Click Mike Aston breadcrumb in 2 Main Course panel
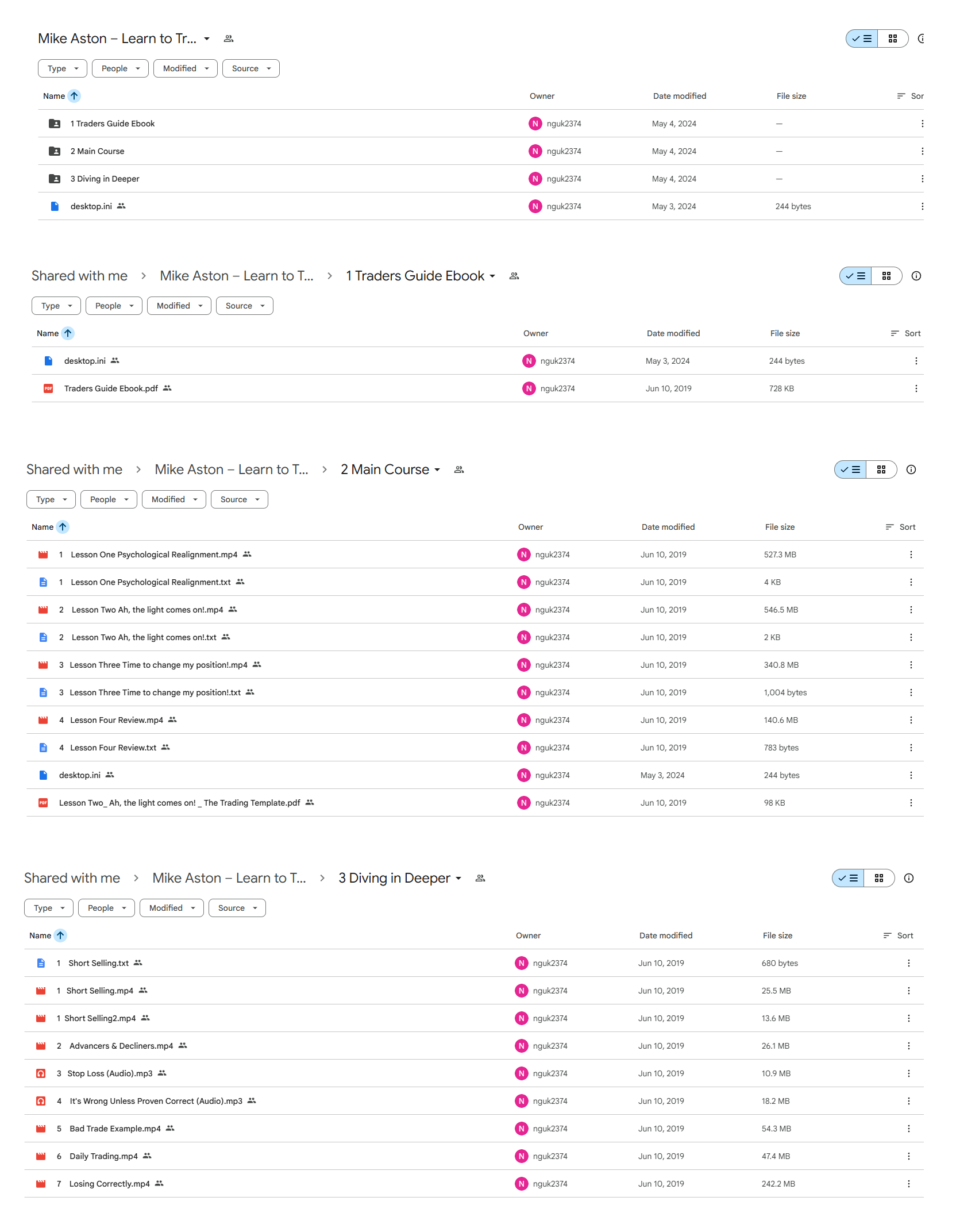Screen dimensions: 956x1232 pos(232,469)
